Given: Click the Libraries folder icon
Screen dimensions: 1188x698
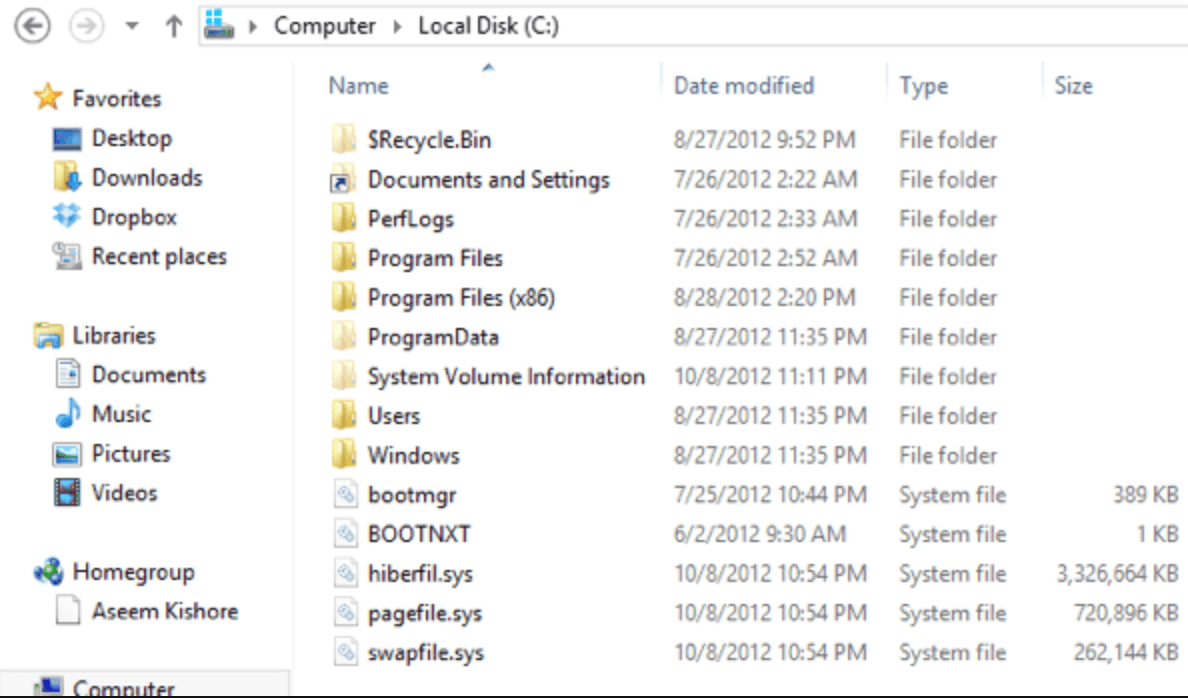Looking at the screenshot, I should click(x=48, y=335).
